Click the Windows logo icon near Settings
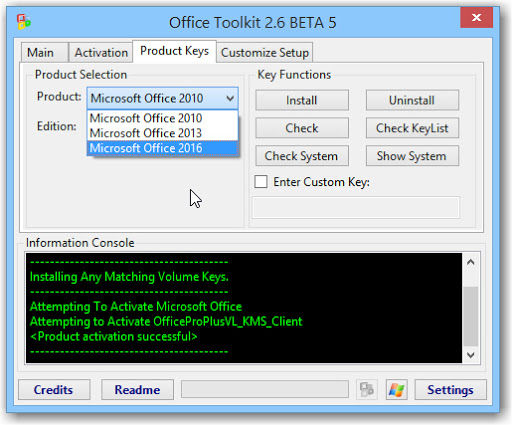The height and width of the screenshot is (425, 512). pos(396,389)
